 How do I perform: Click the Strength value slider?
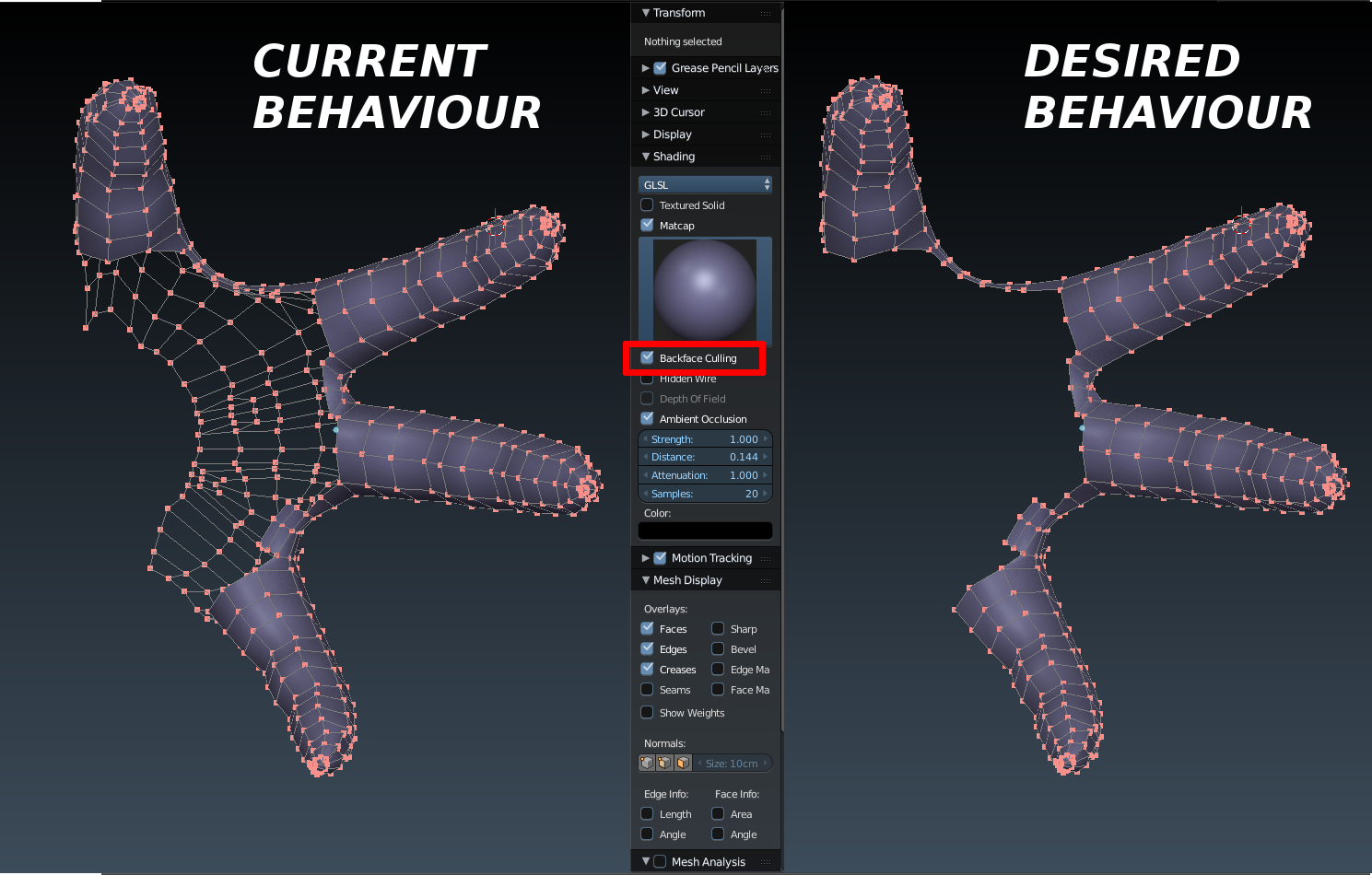(x=705, y=439)
